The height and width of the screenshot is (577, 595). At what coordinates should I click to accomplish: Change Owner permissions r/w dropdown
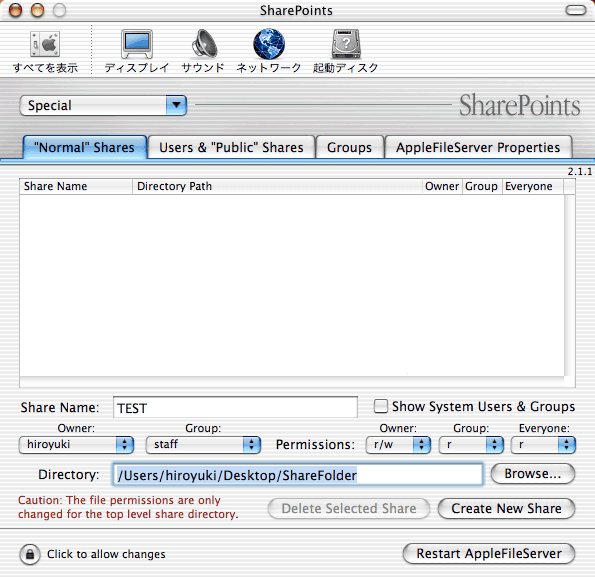(398, 445)
